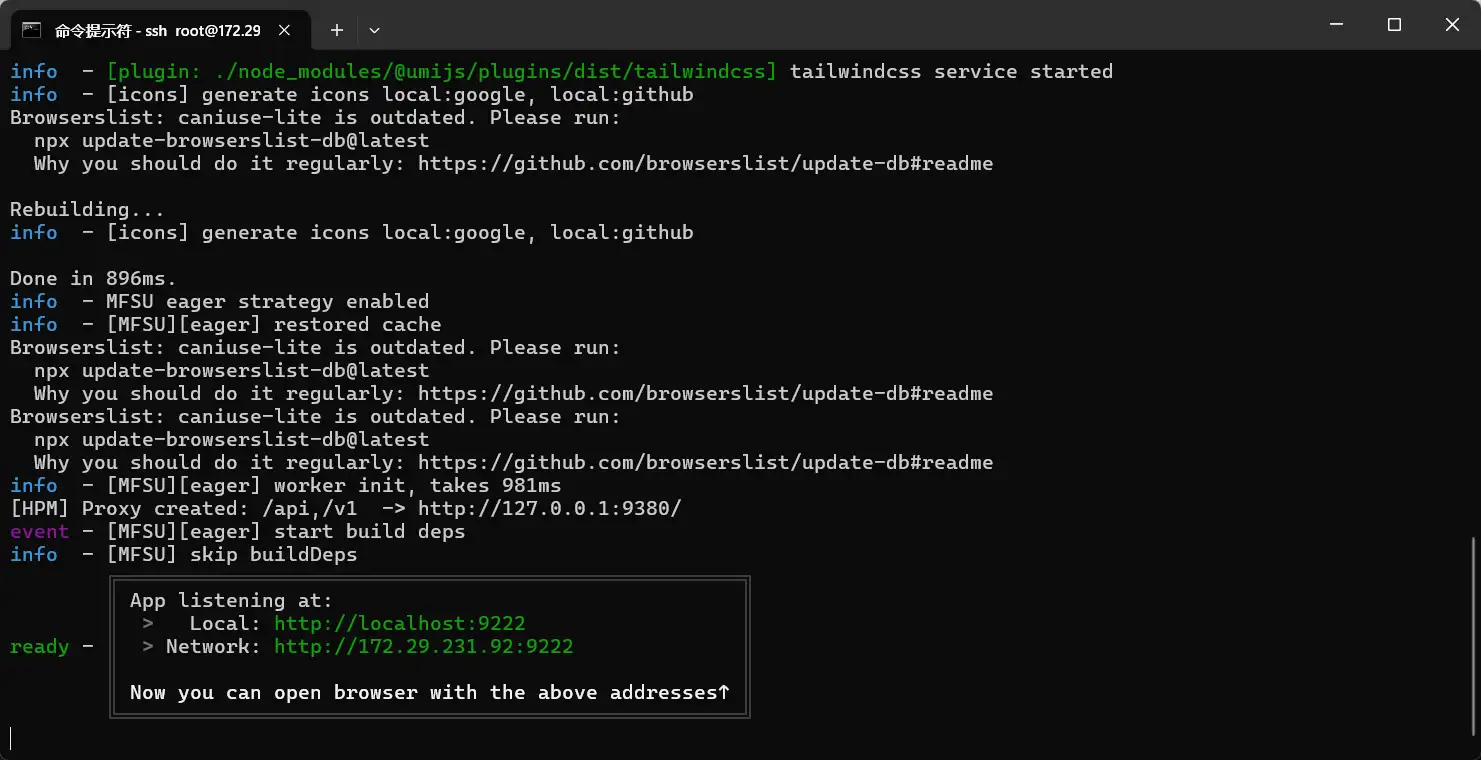Click the green tailwindcss plugin path text
Image resolution: width=1481 pixels, height=760 pixels.
(441, 71)
